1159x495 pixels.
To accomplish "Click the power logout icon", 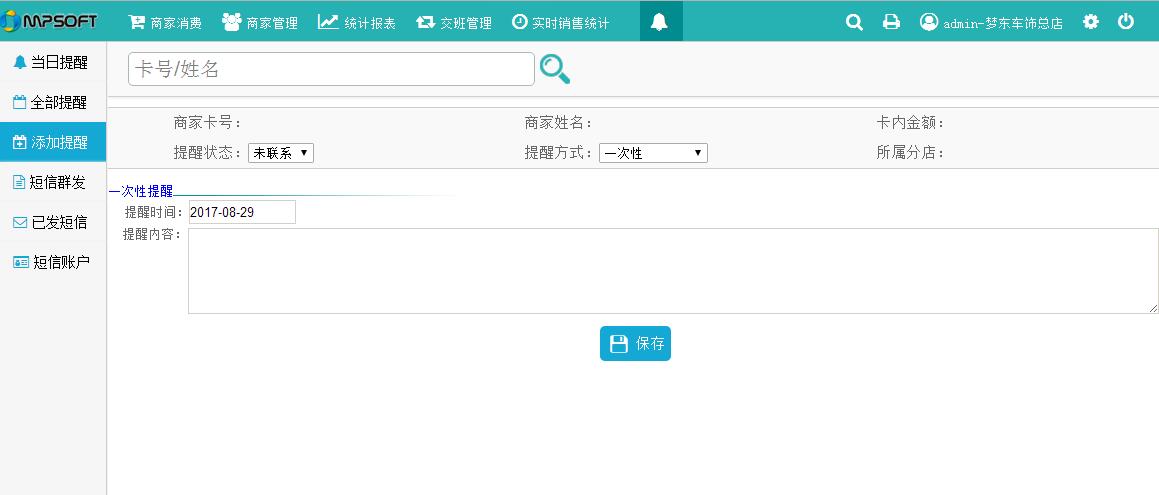I will pos(1126,22).
